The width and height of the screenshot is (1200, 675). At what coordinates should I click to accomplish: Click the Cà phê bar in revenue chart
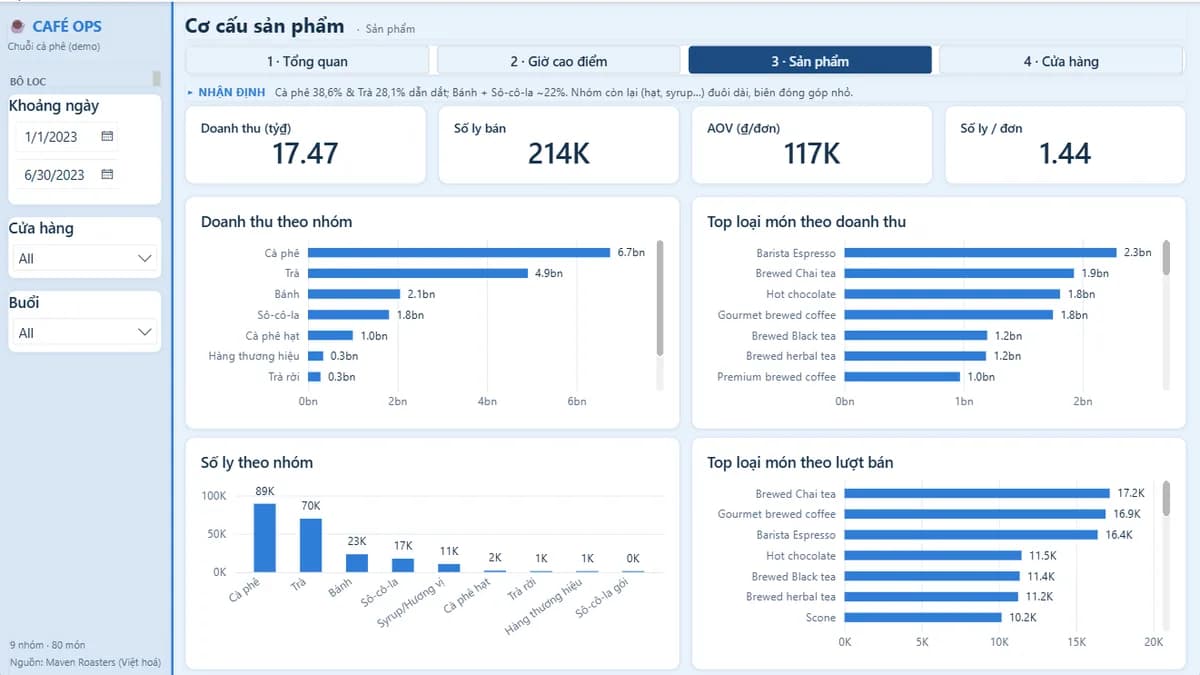tap(459, 253)
